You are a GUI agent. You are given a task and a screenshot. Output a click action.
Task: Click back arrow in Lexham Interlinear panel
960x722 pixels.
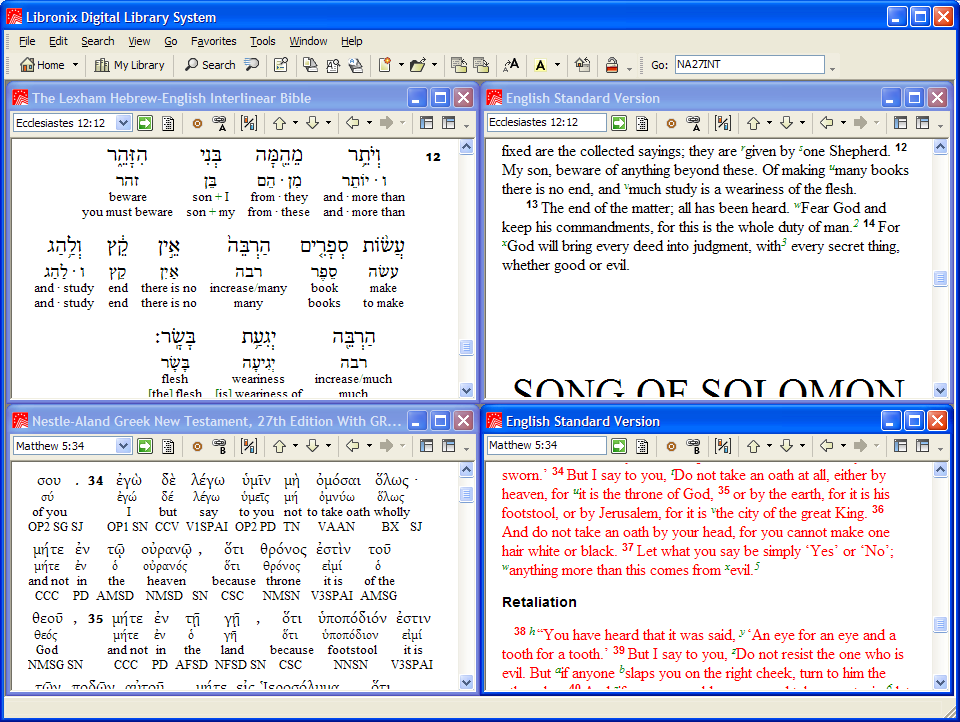pyautogui.click(x=352, y=123)
